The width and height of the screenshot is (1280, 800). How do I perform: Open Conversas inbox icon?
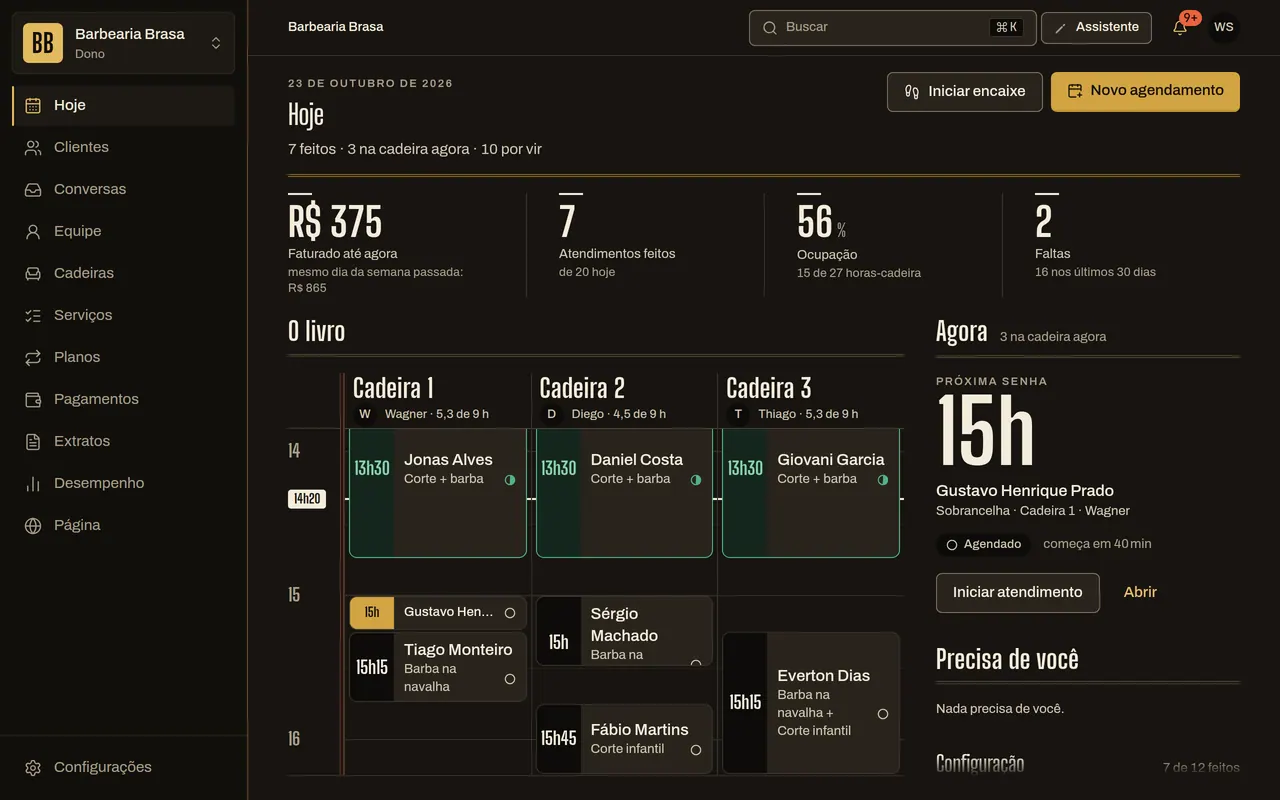click(x=33, y=189)
